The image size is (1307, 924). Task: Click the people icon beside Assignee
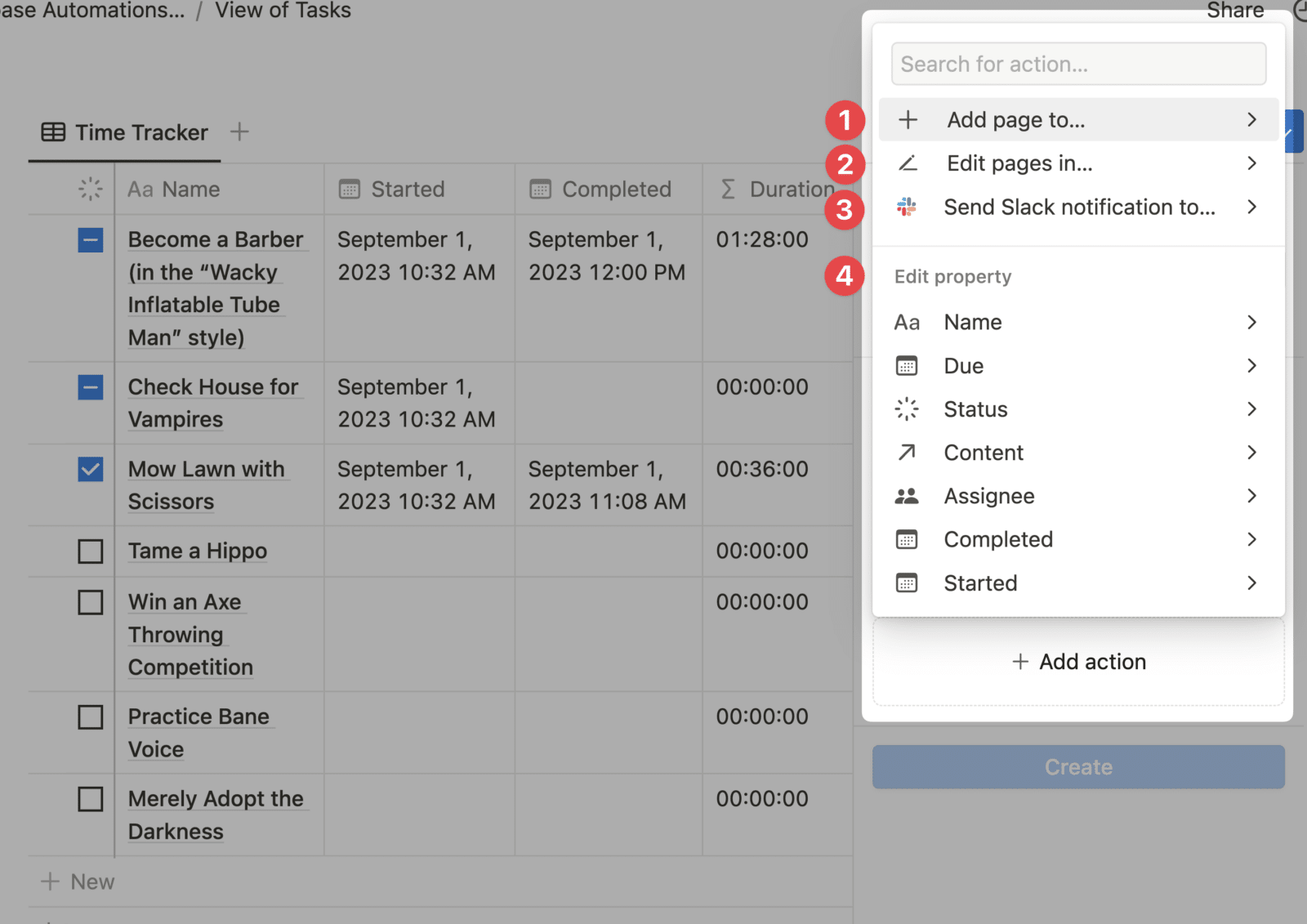click(x=908, y=496)
